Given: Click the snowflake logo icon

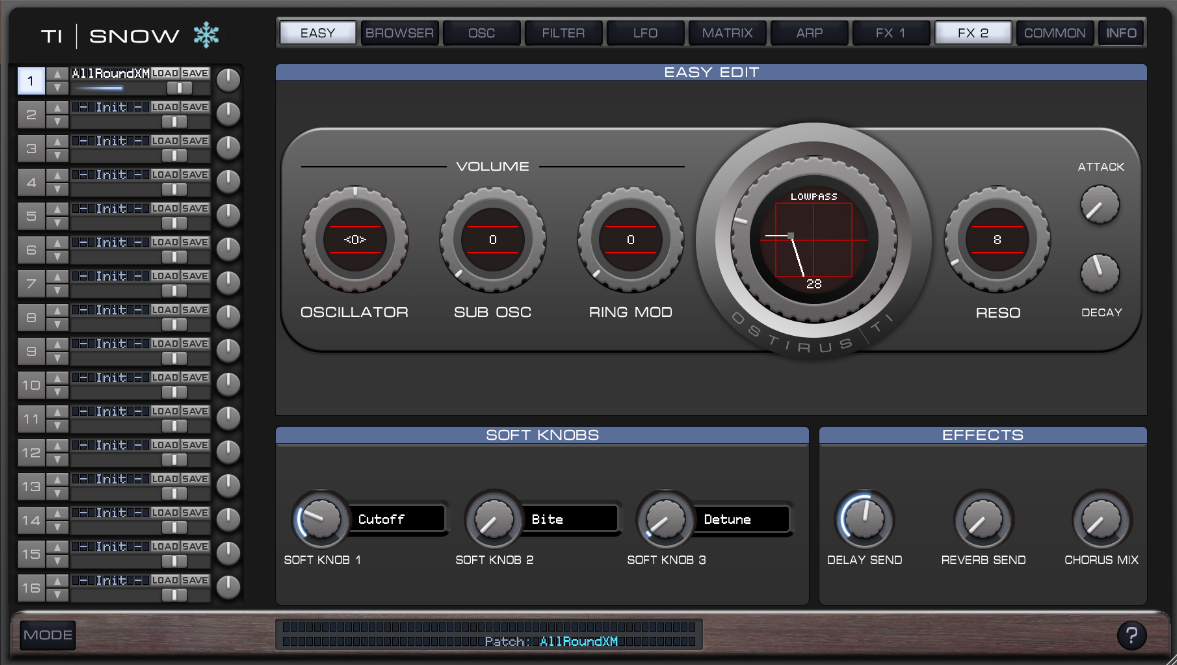Looking at the screenshot, I should [206, 35].
